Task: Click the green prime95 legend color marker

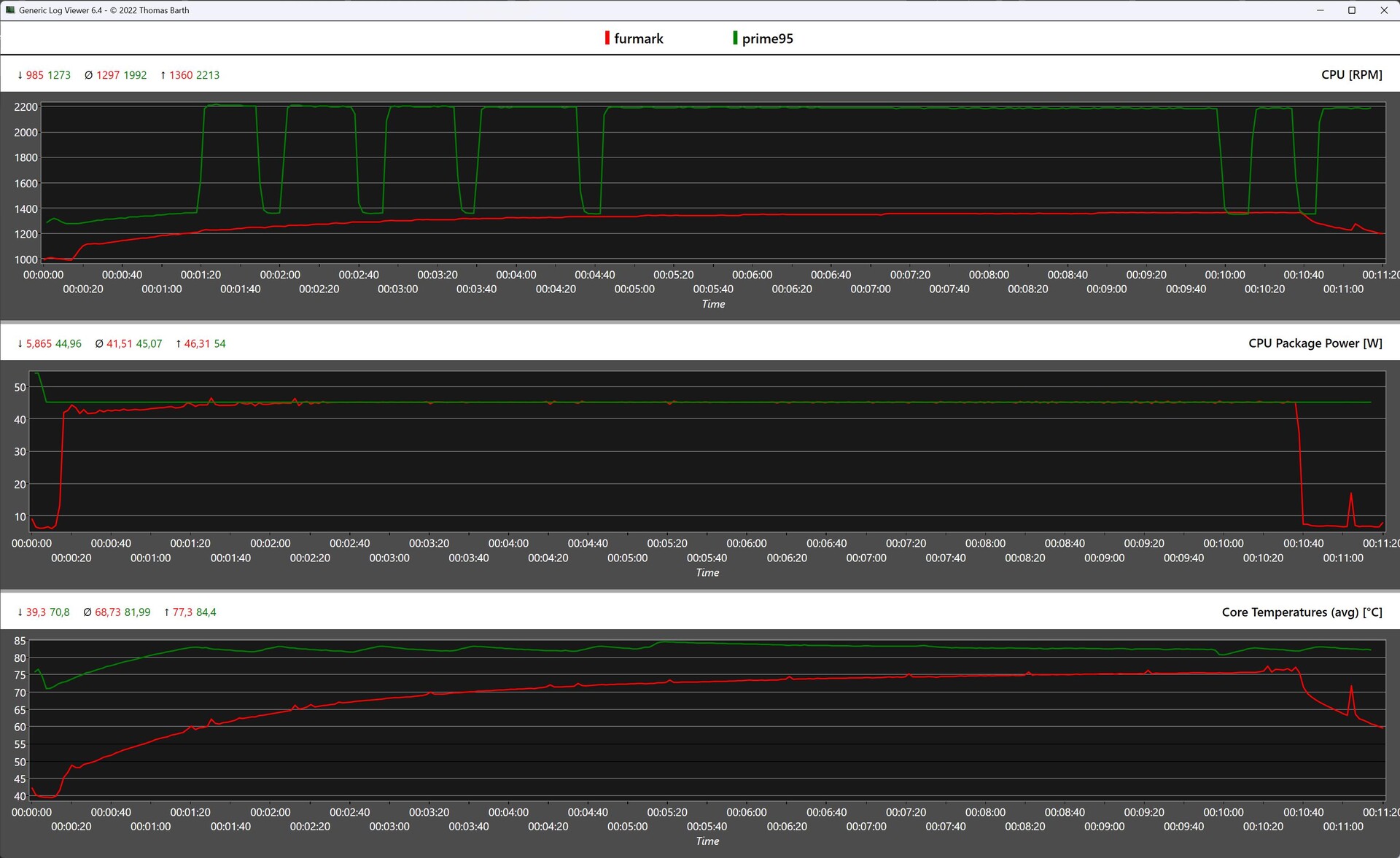Action: [735, 38]
